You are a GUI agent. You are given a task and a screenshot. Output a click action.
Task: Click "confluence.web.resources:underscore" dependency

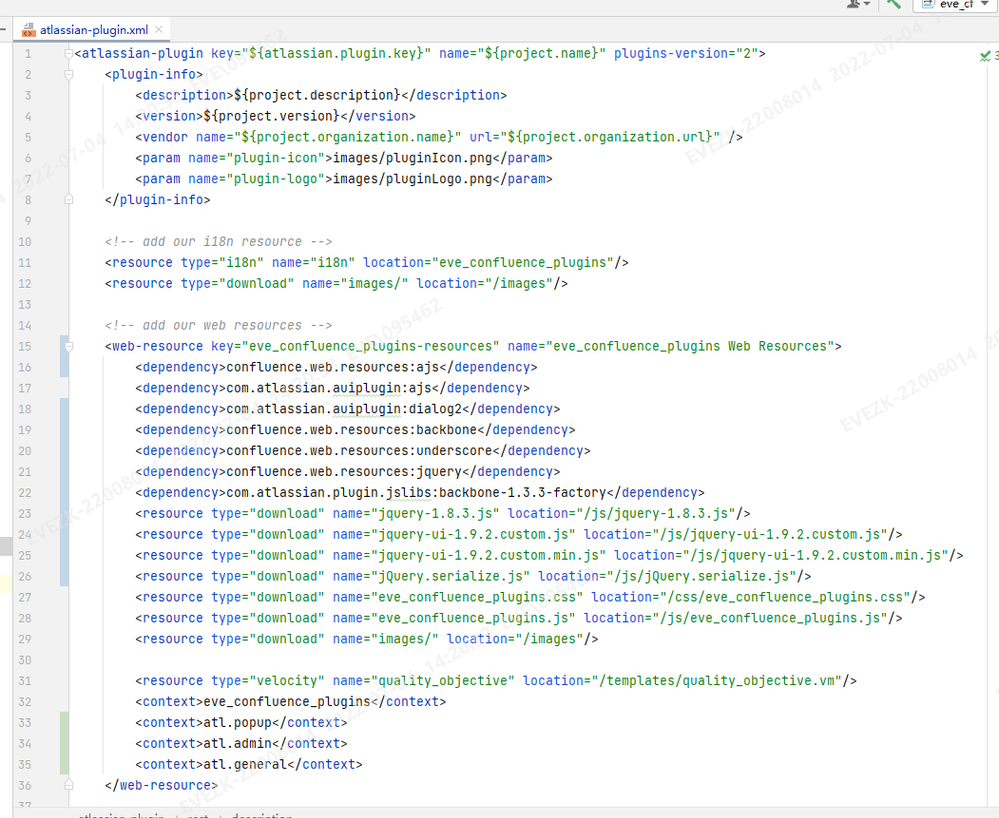(x=359, y=451)
